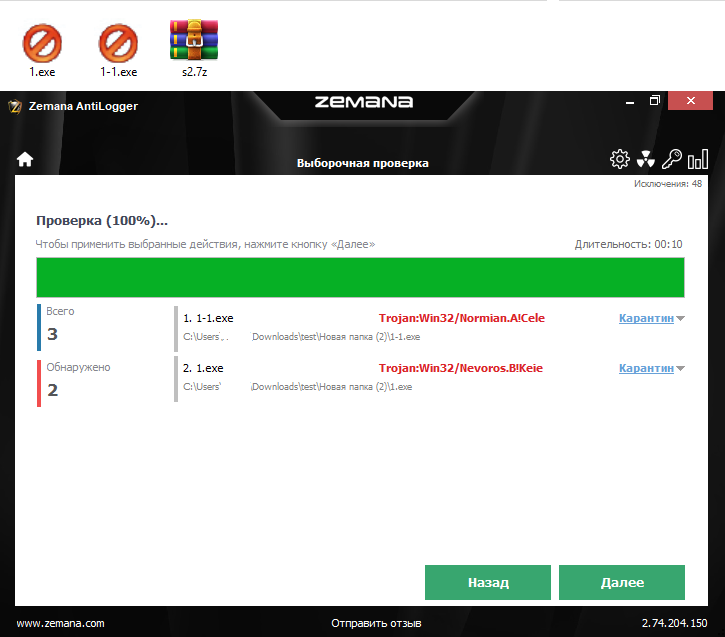Viewport: 725px width, 637px height.
Task: Select detection row 1. 1-1.exe
Action: [430, 328]
